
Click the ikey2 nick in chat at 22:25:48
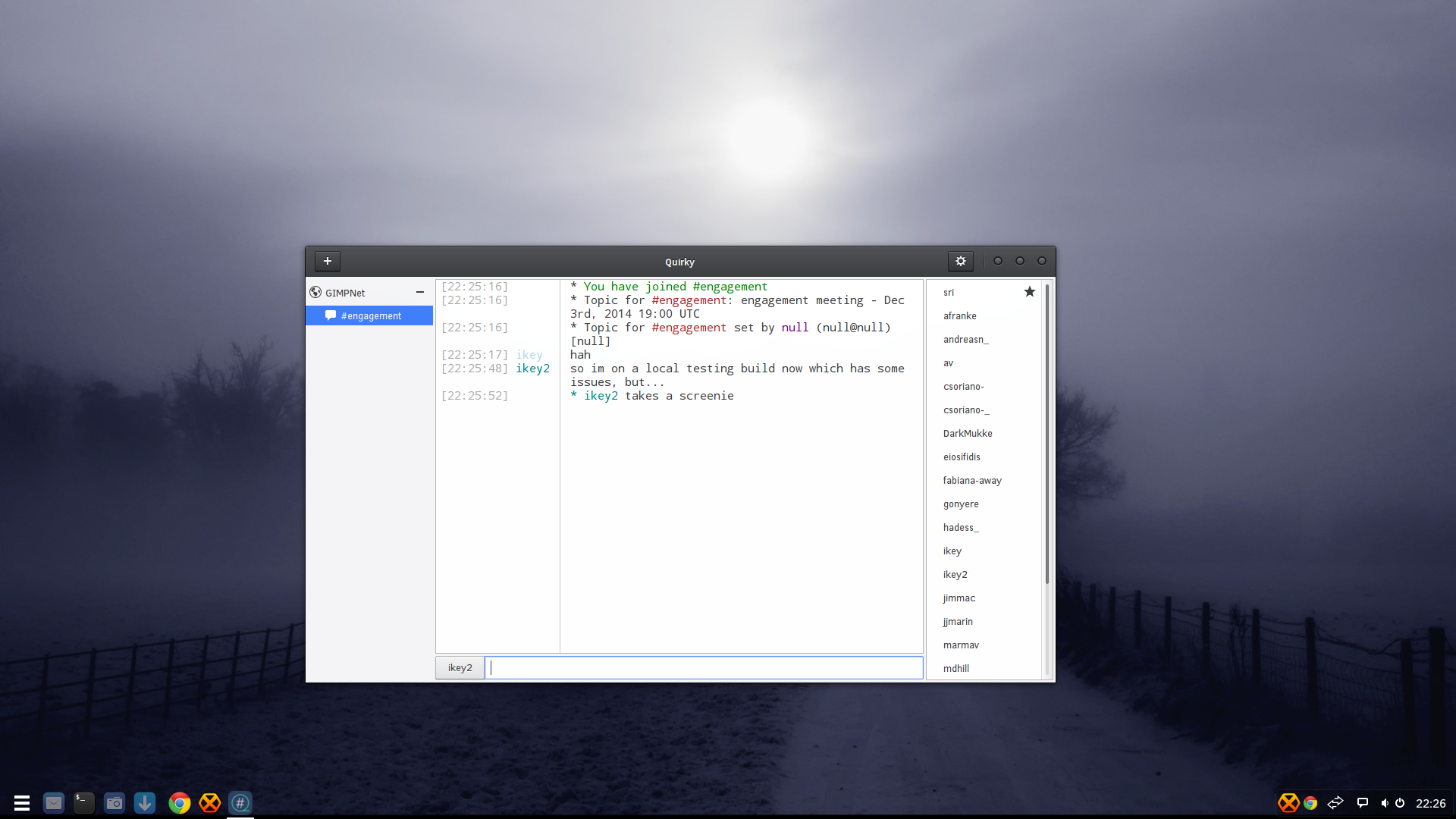click(532, 369)
